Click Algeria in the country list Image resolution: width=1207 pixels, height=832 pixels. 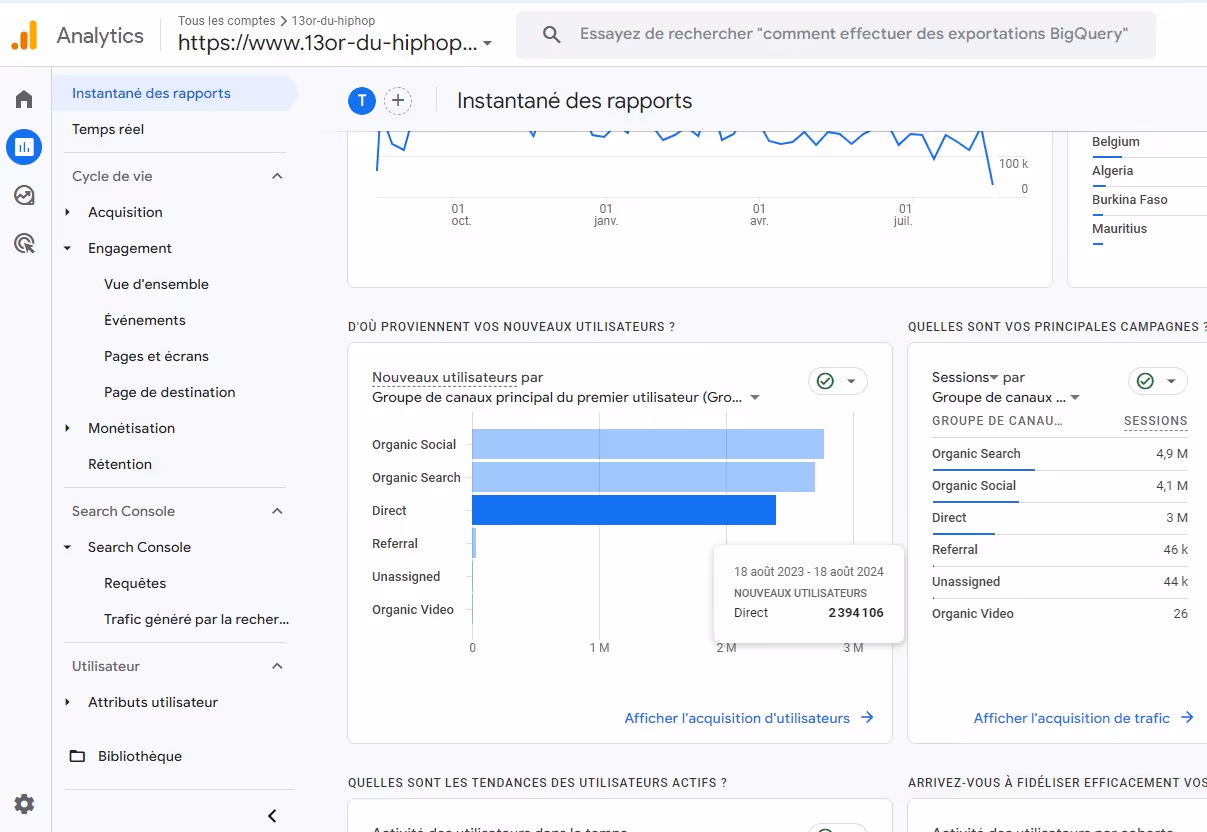pyautogui.click(x=1112, y=170)
